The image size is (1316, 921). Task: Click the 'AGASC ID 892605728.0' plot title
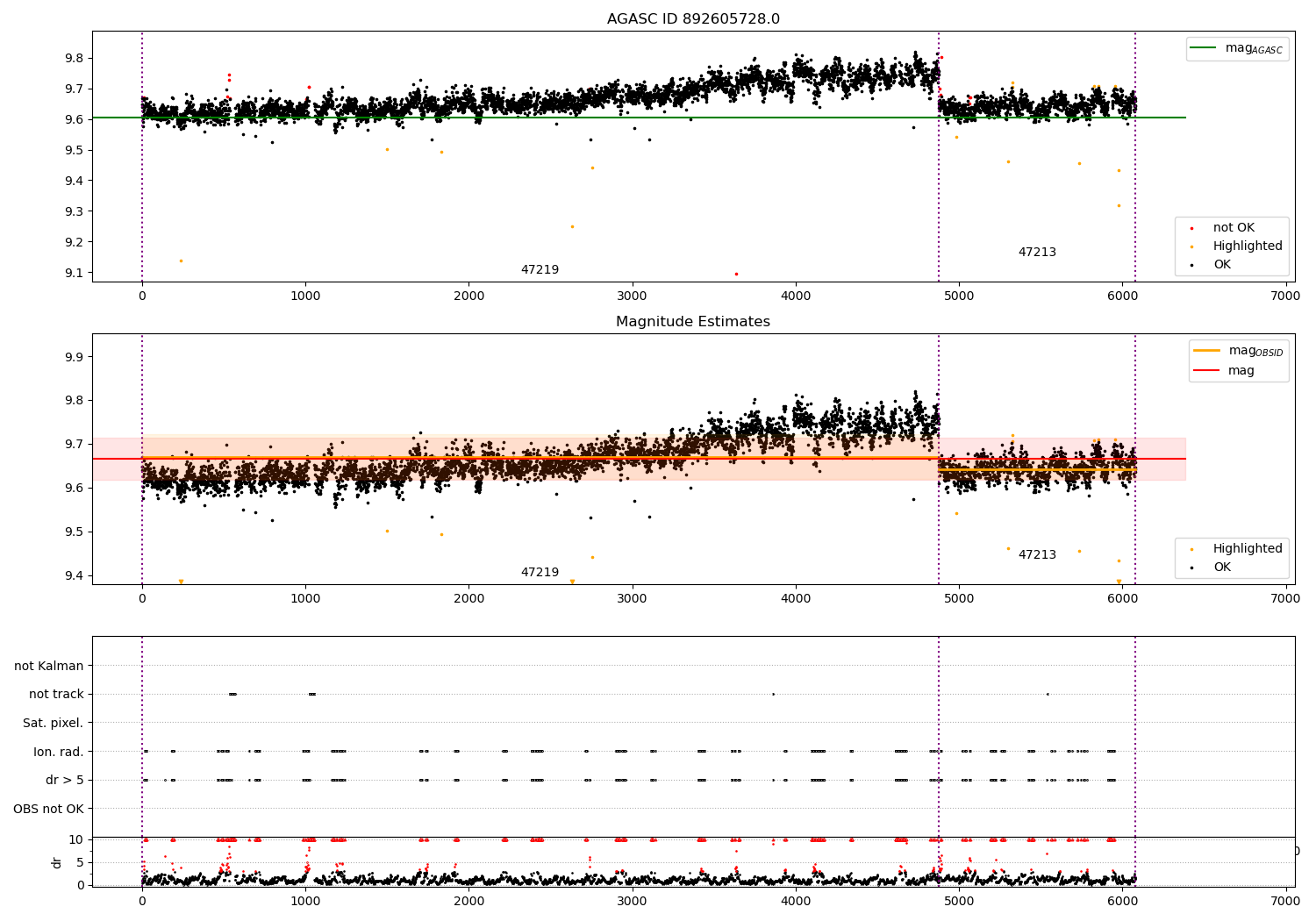693,19
